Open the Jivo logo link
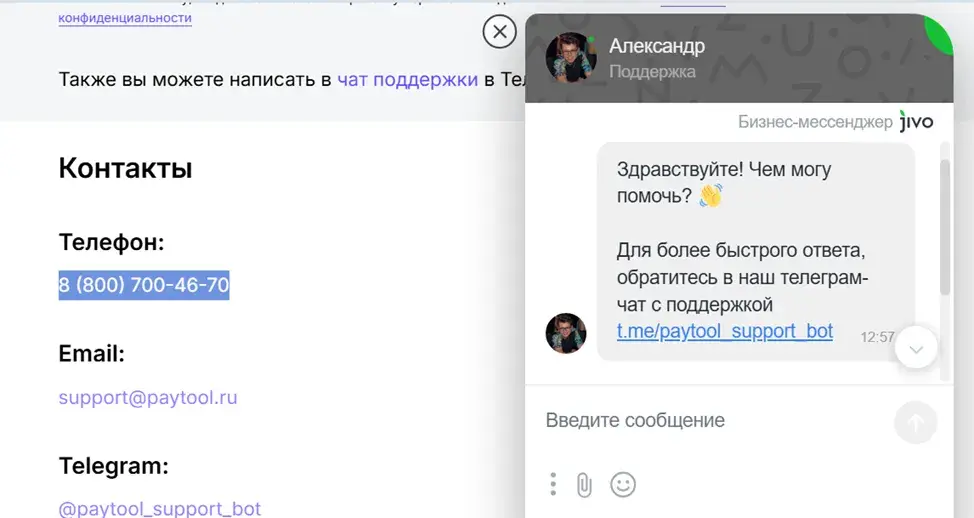 pos(916,121)
